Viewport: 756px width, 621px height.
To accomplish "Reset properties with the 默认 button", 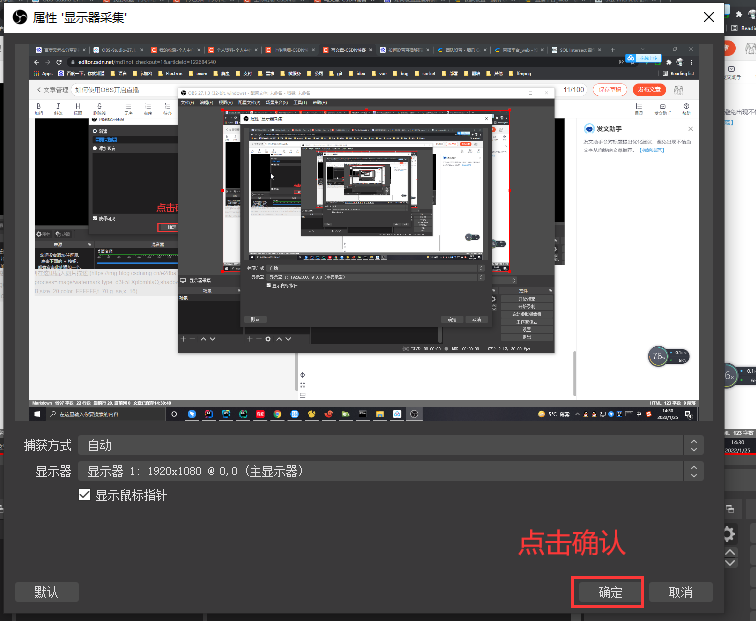I will click(47, 592).
